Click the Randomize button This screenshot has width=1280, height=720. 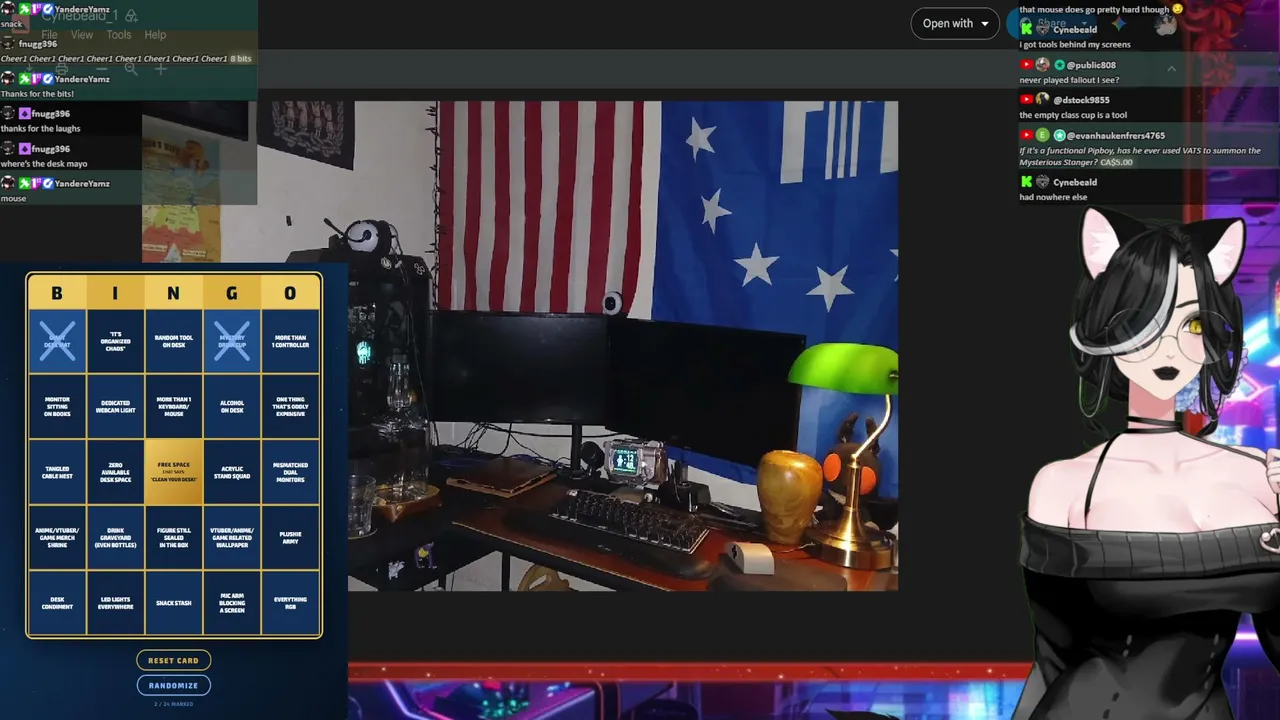click(x=174, y=685)
